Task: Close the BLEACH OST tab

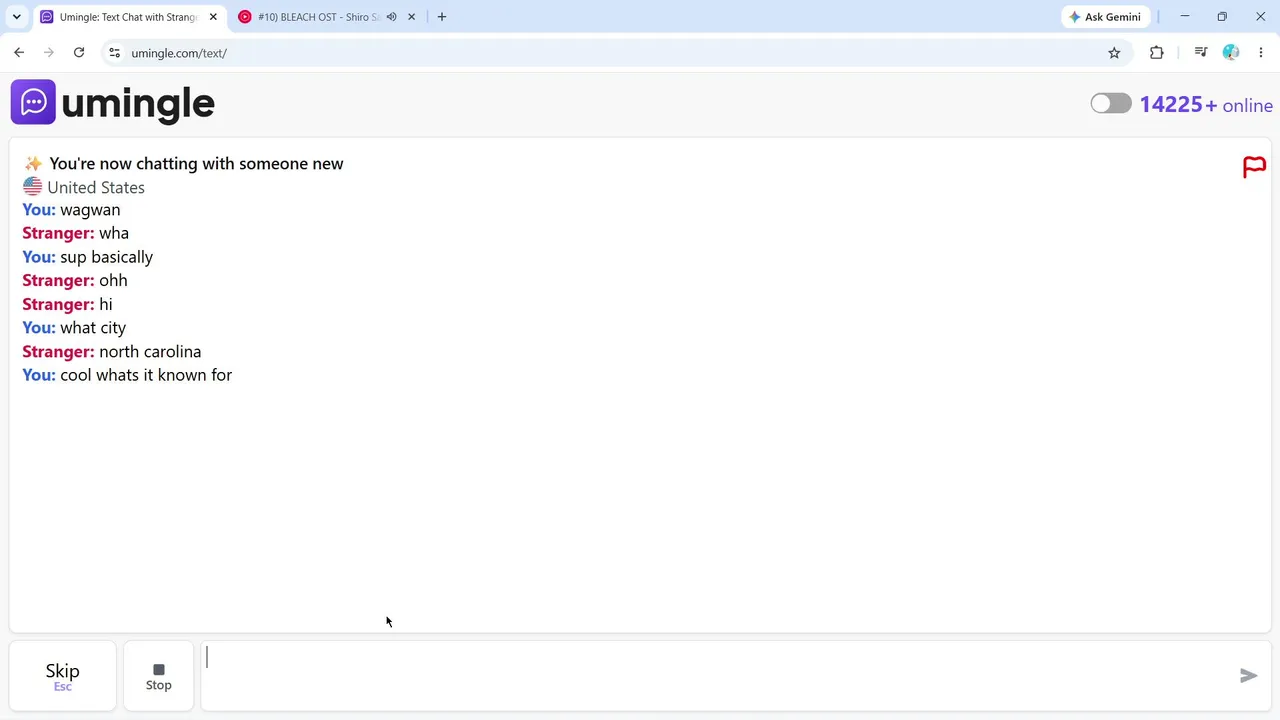Action: point(411,17)
